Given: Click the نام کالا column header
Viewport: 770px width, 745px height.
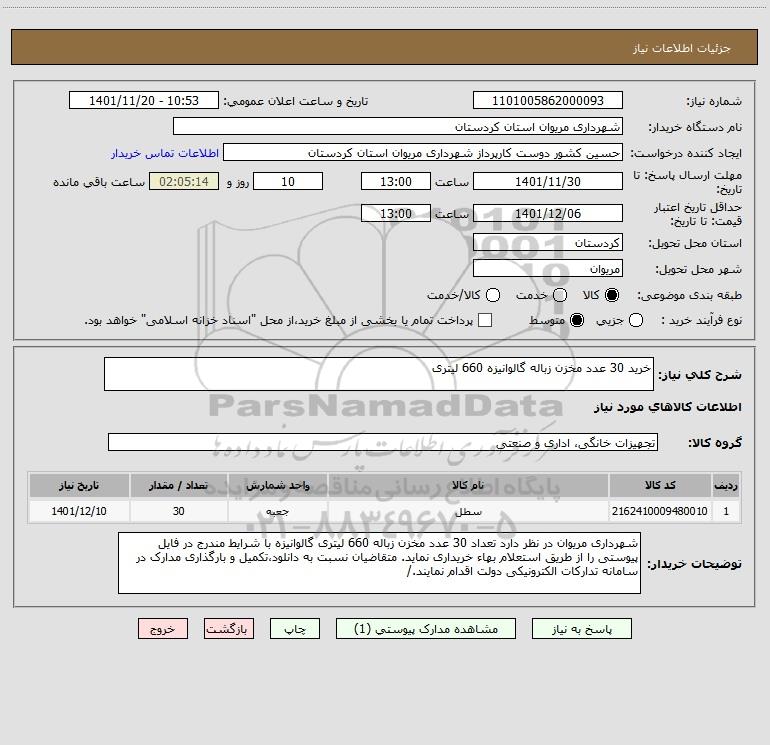Looking at the screenshot, I should point(468,486).
